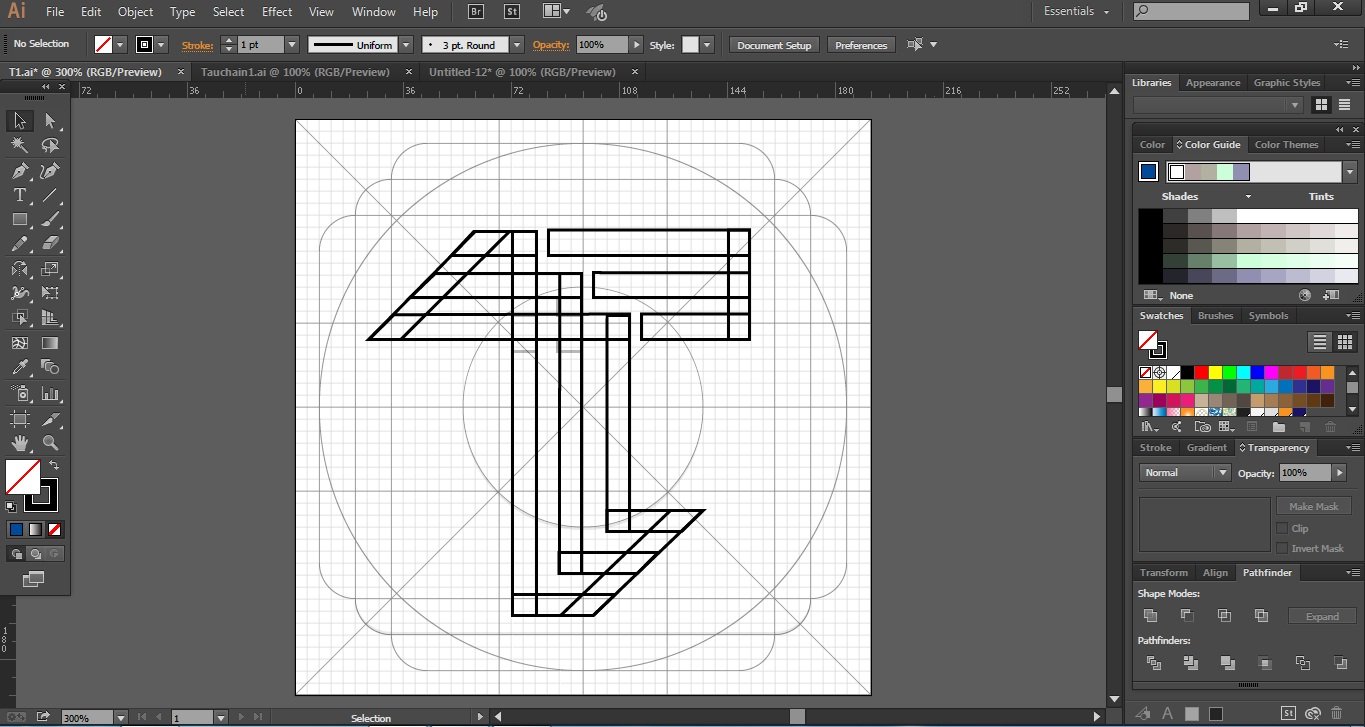Activate the Zoom tool in toolbar
1365x727 pixels.
50,443
